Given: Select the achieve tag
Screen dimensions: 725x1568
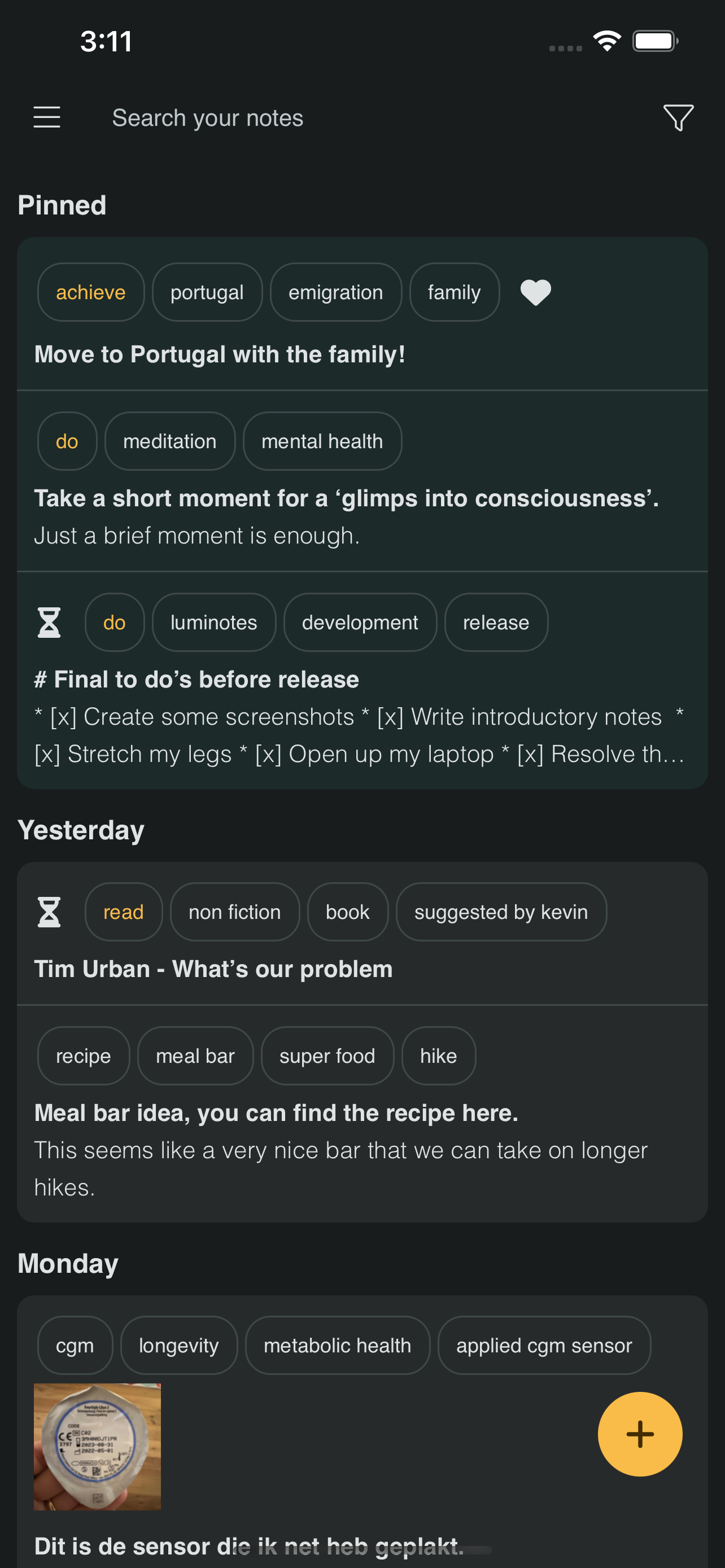Looking at the screenshot, I should click(x=91, y=292).
